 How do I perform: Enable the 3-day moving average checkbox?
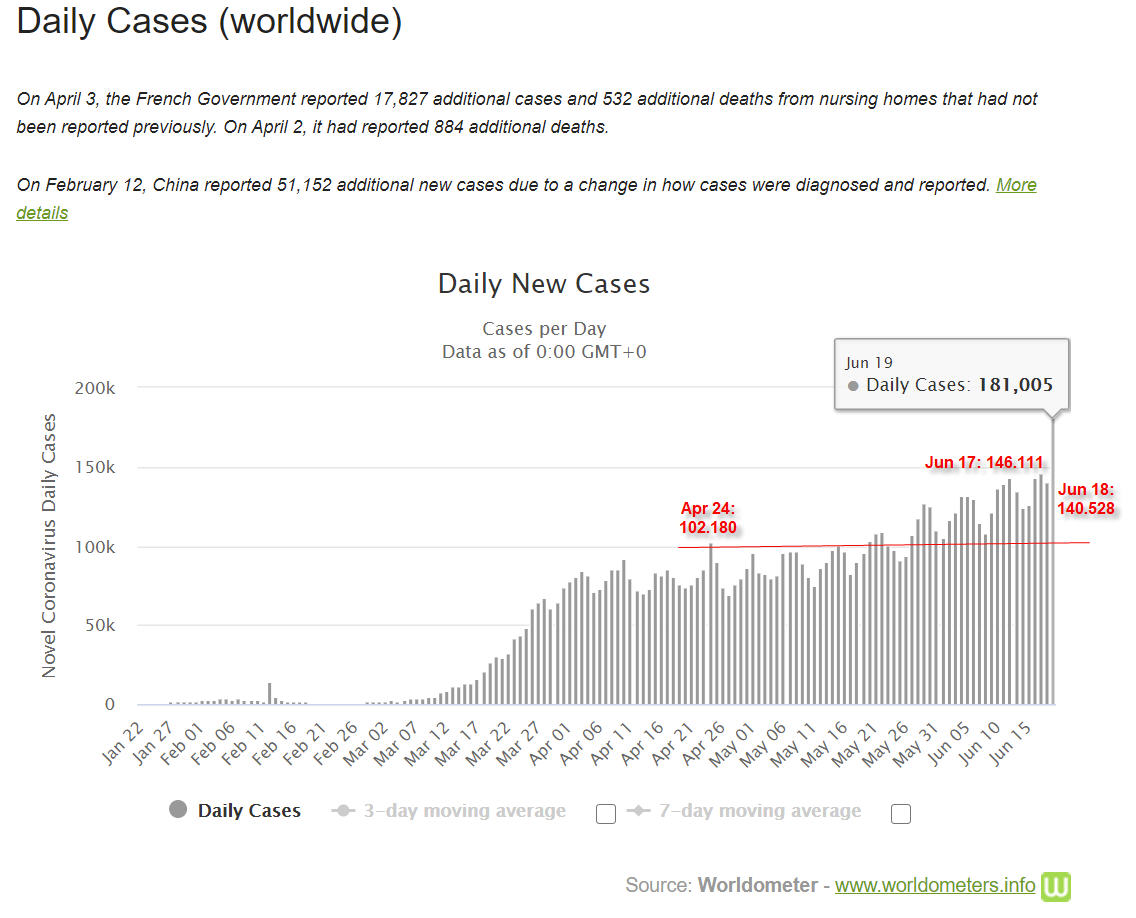pyautogui.click(x=606, y=814)
